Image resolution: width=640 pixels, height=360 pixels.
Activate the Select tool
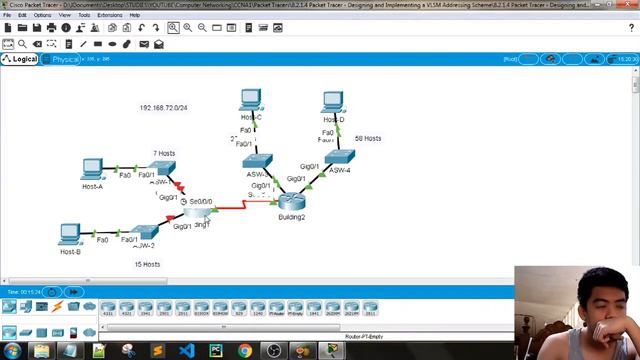coord(8,44)
